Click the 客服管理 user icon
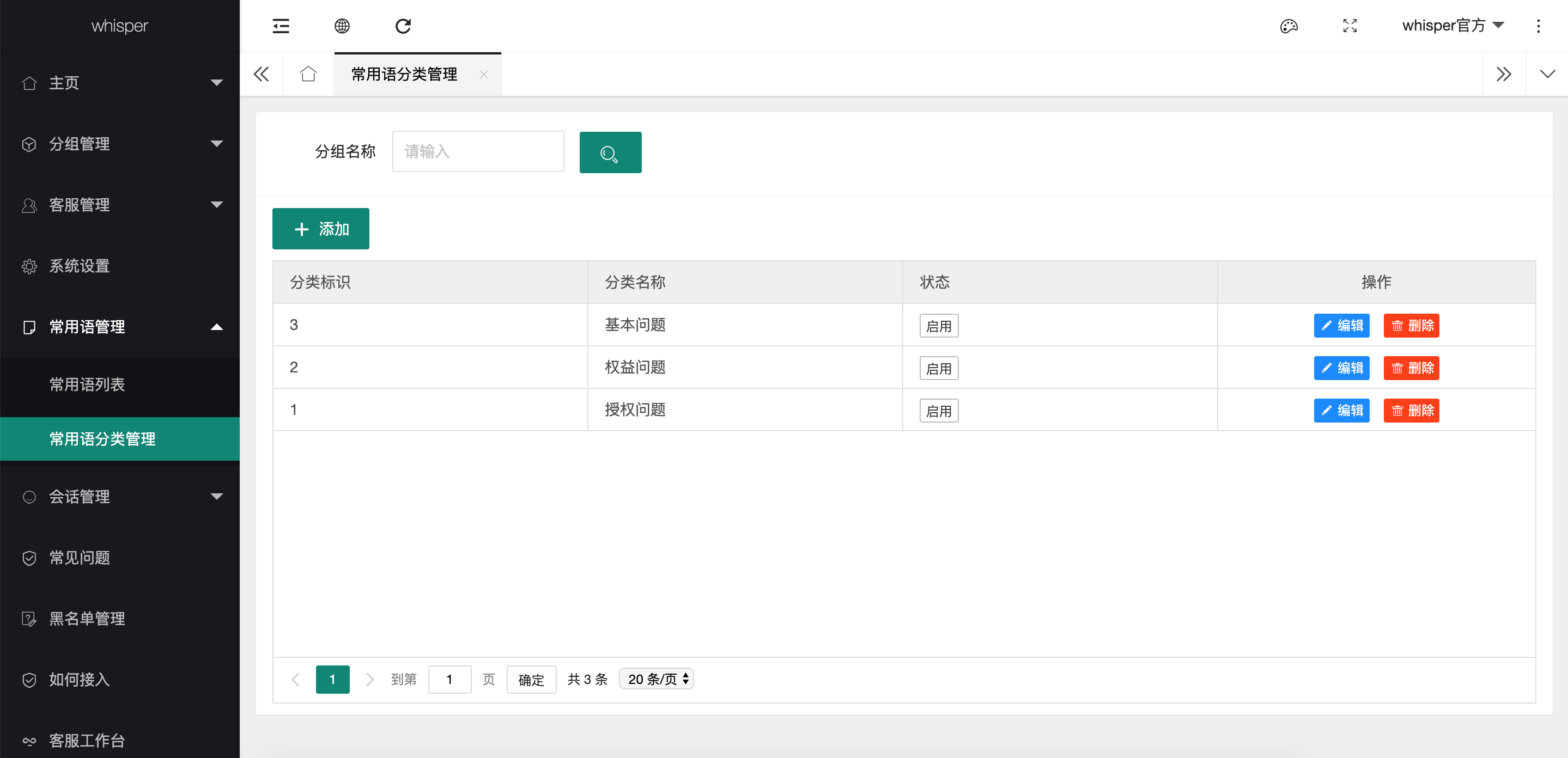 click(29, 205)
